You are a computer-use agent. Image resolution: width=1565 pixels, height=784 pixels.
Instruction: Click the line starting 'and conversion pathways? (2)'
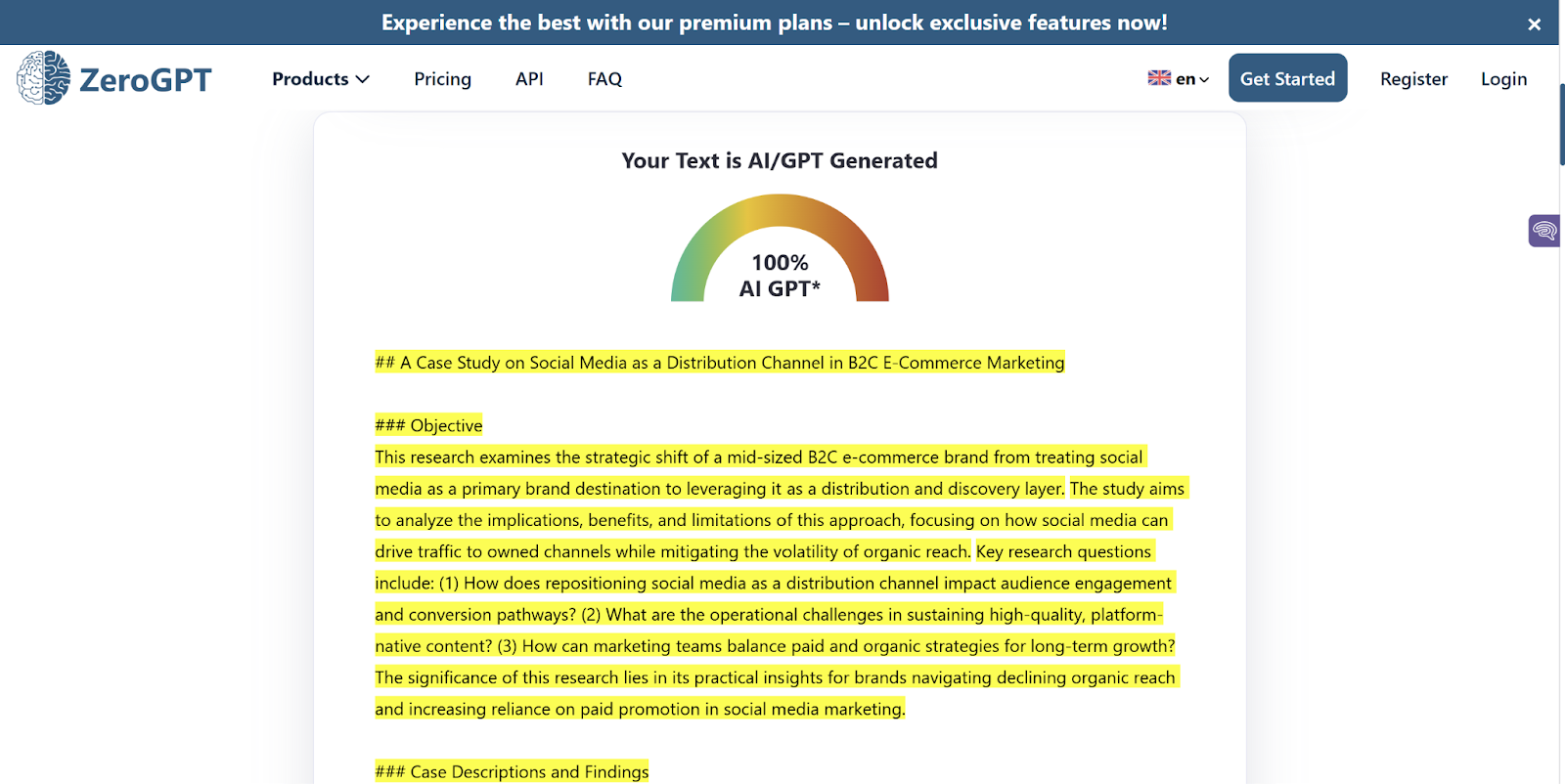coord(769,614)
